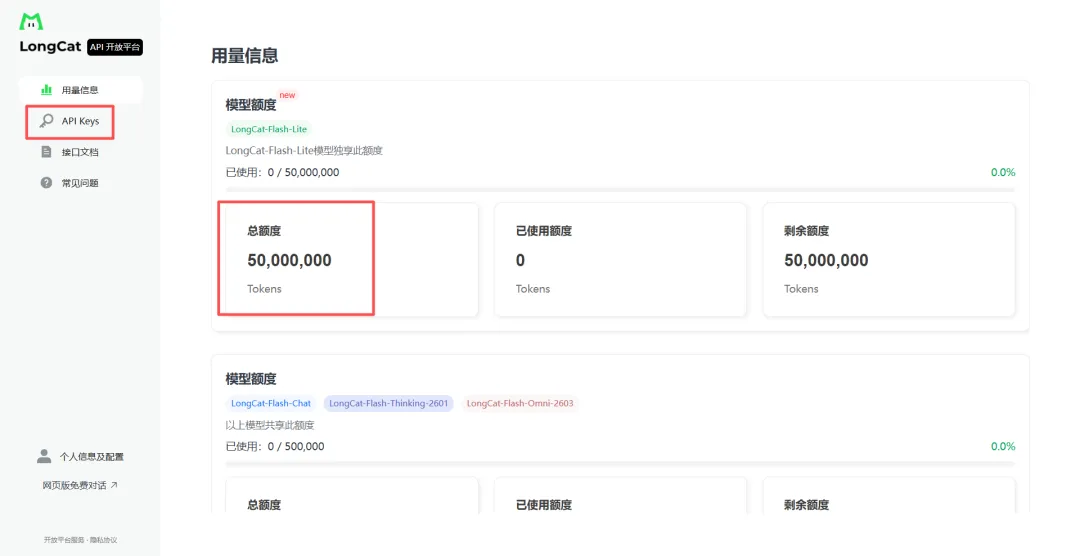Image resolution: width=1080 pixels, height=556 pixels.
Task: Open the 网页版免费对话 external link
Action: point(80,485)
